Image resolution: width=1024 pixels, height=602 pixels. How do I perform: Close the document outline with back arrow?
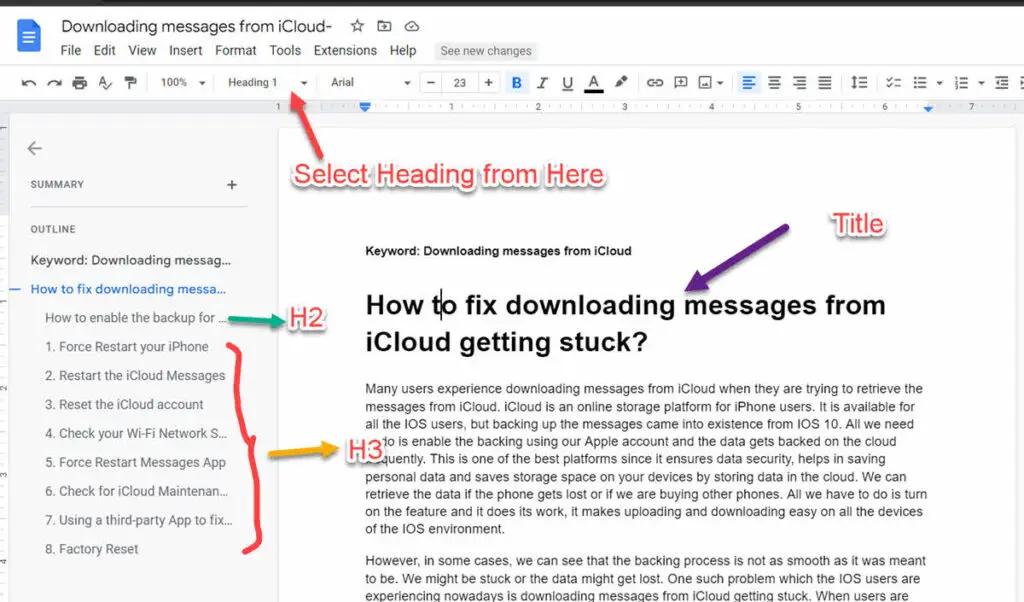[x=35, y=148]
